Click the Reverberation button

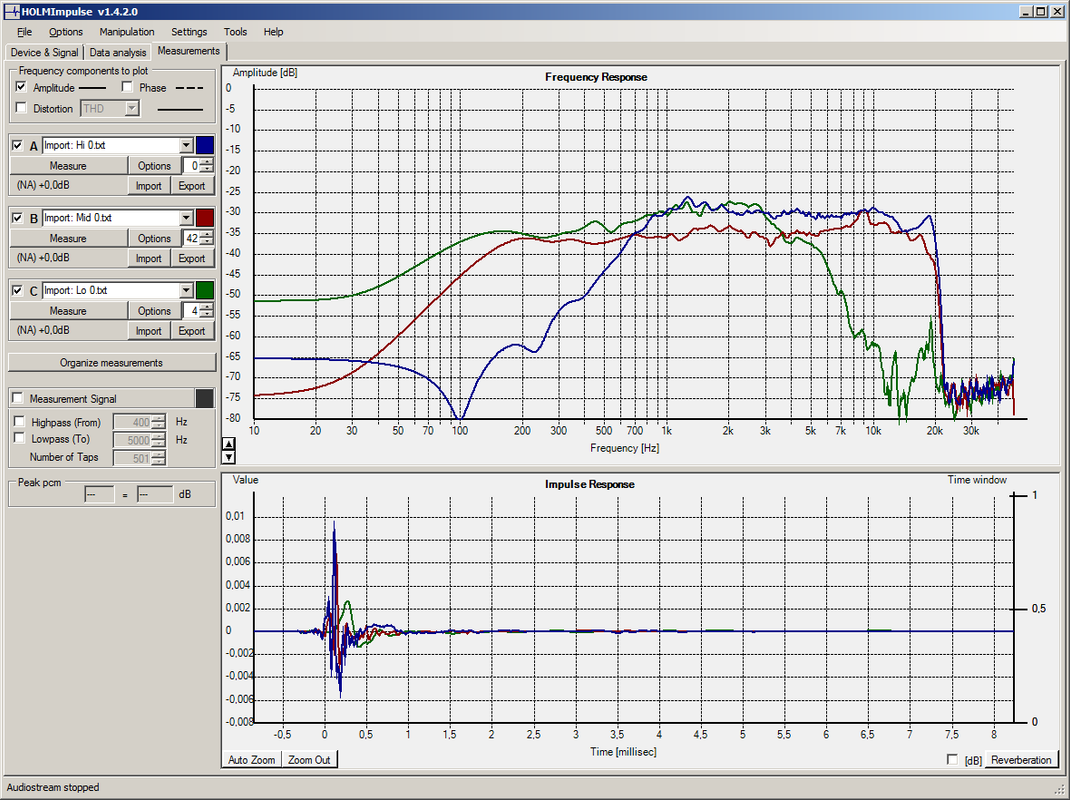(1021, 760)
